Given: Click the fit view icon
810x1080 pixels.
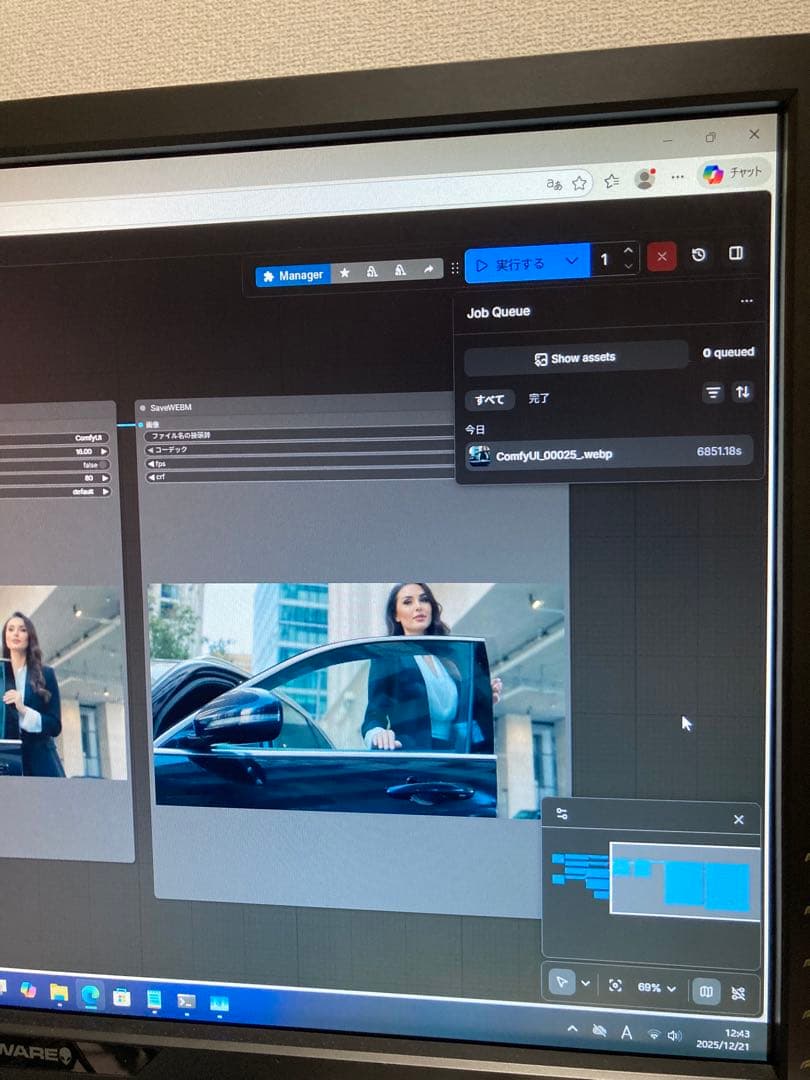Looking at the screenshot, I should [615, 986].
